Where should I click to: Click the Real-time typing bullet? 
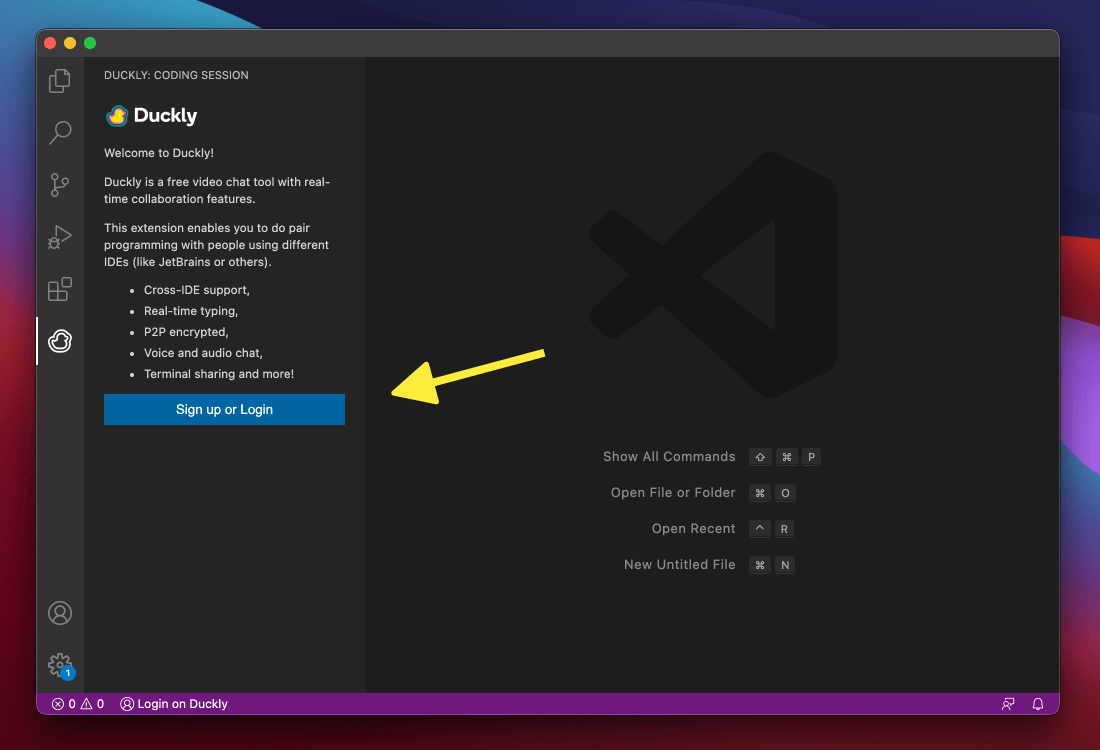click(x=191, y=311)
